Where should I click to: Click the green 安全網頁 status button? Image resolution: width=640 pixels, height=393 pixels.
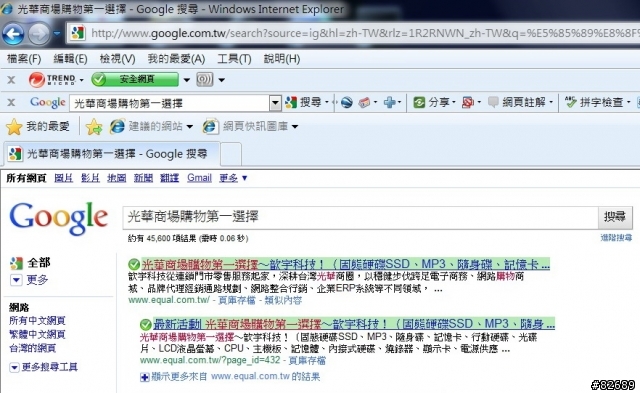pos(135,79)
